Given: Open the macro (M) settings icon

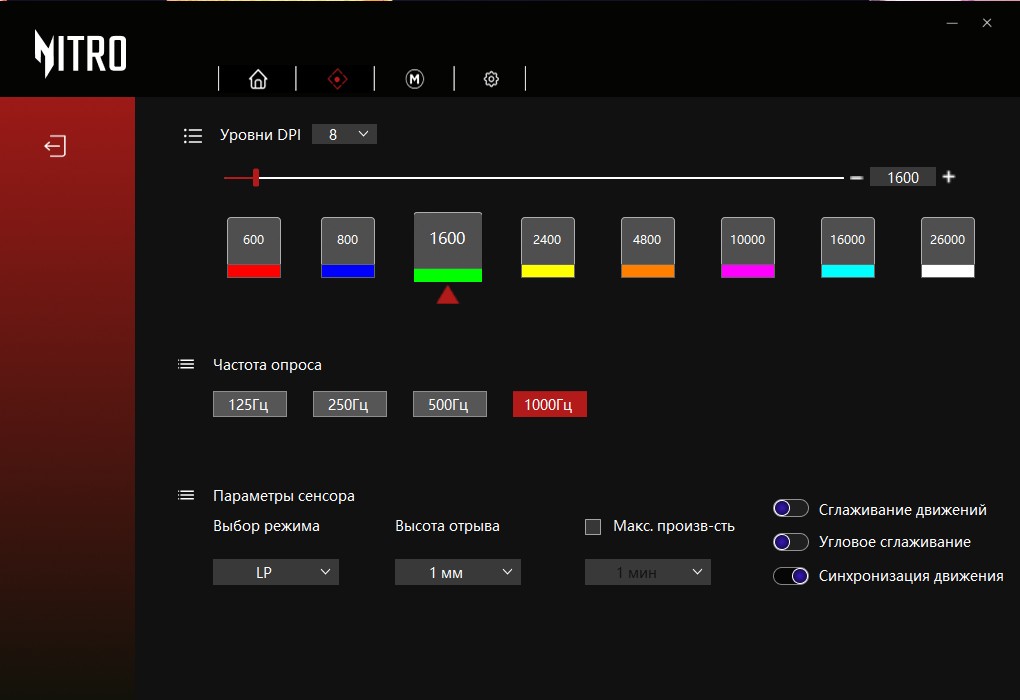Looking at the screenshot, I should point(414,79).
